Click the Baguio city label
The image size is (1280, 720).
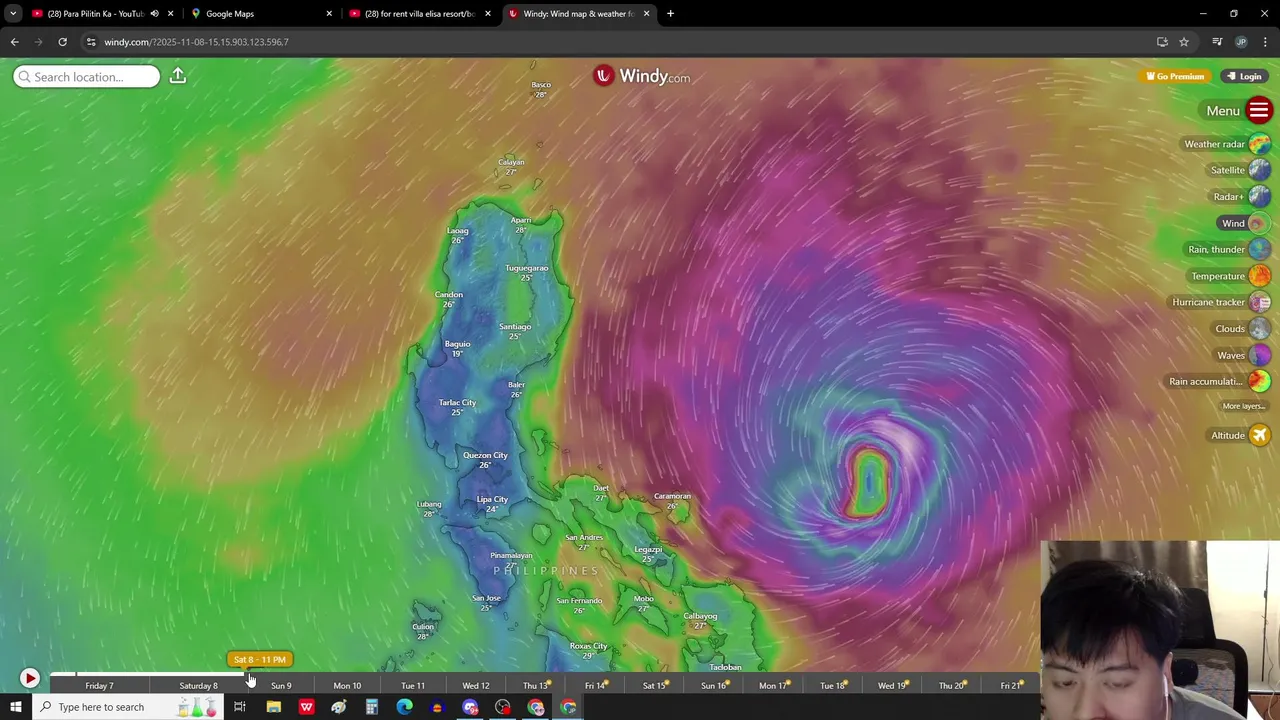pos(457,344)
